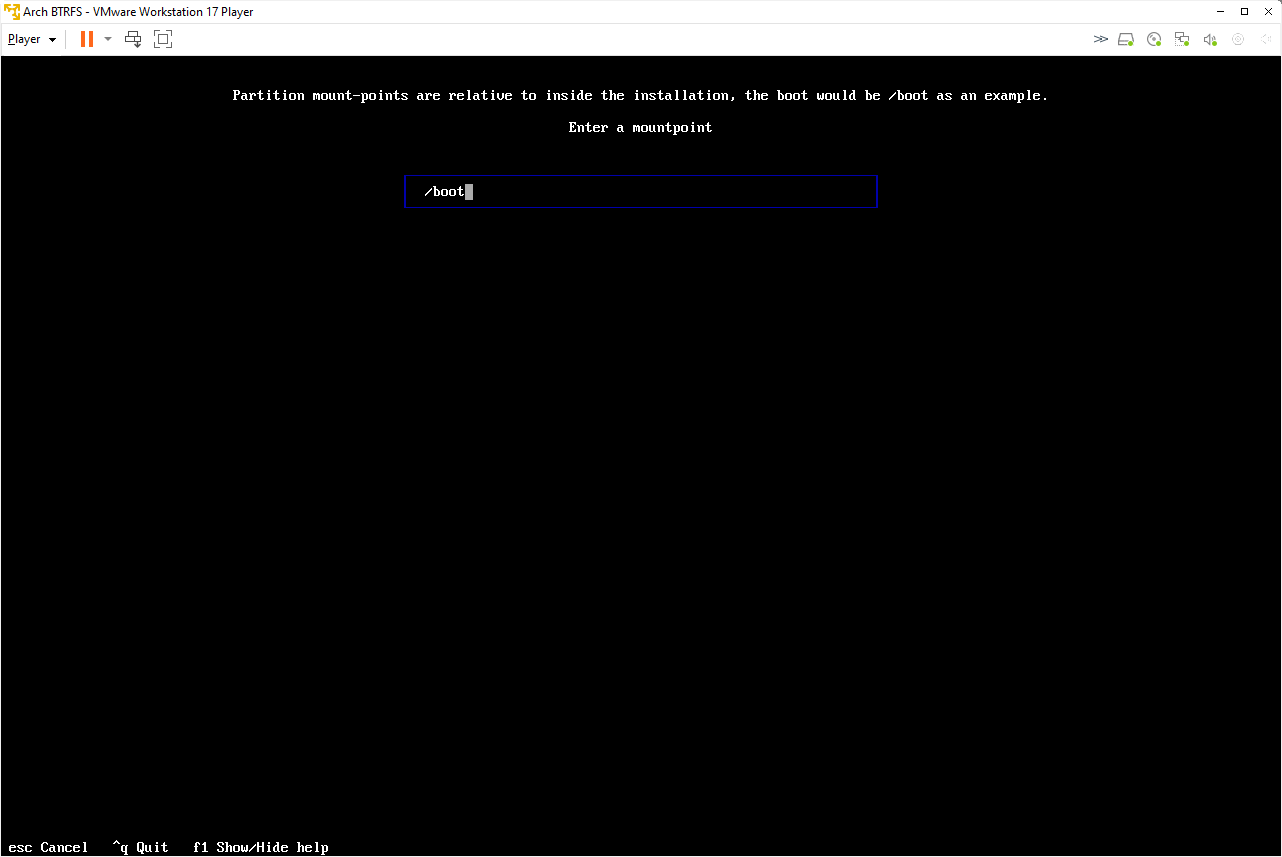Image resolution: width=1282 pixels, height=857 pixels.
Task: Click the 'Enter a mountpoint' prompt text
Action: point(641,127)
